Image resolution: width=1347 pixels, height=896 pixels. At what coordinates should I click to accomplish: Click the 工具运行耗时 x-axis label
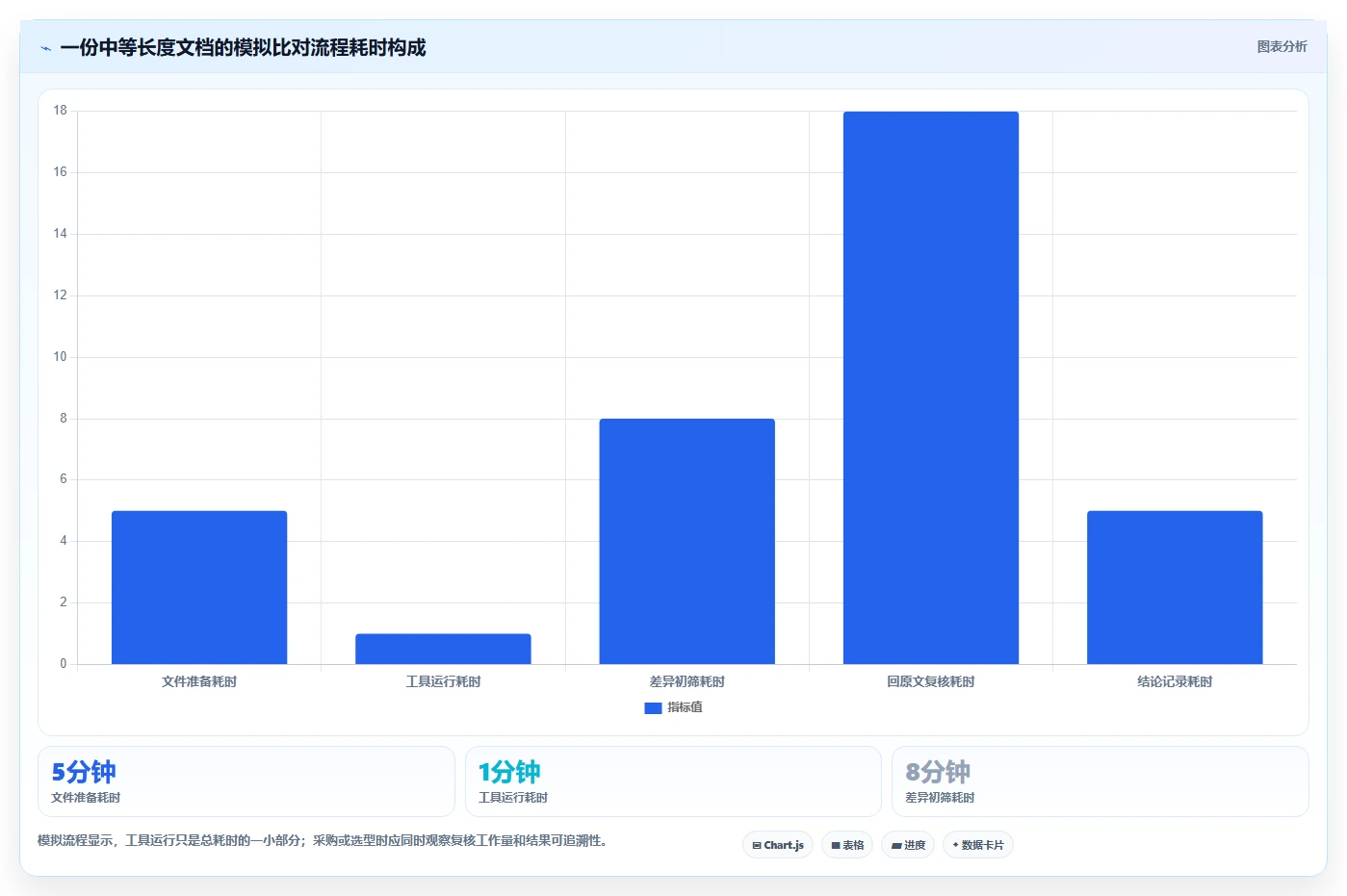443,681
